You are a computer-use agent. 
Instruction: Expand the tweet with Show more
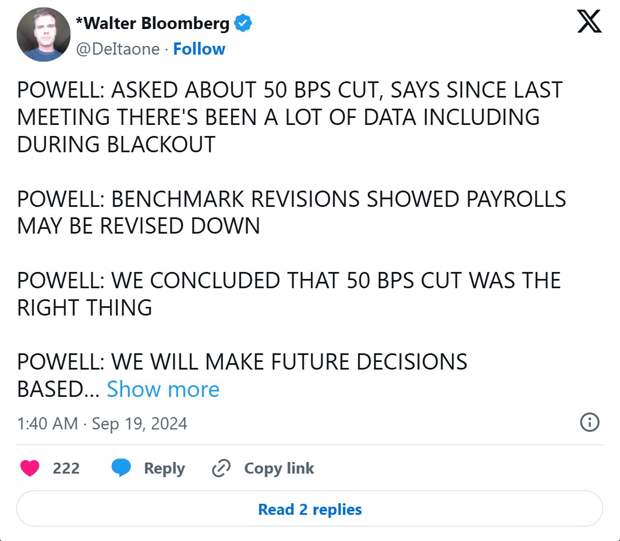(163, 389)
